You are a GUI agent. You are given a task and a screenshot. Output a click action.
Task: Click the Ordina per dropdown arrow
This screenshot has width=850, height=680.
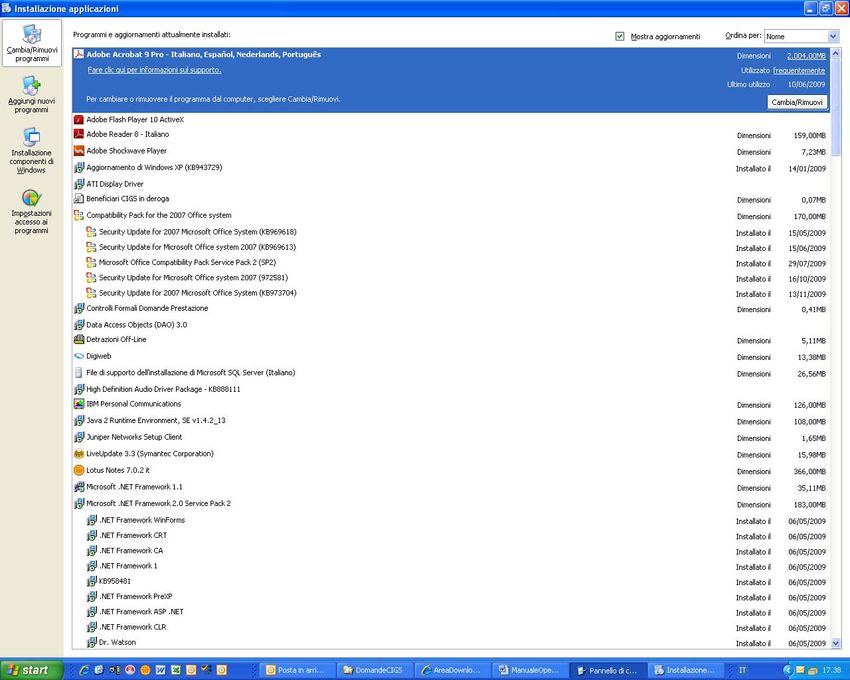point(832,36)
